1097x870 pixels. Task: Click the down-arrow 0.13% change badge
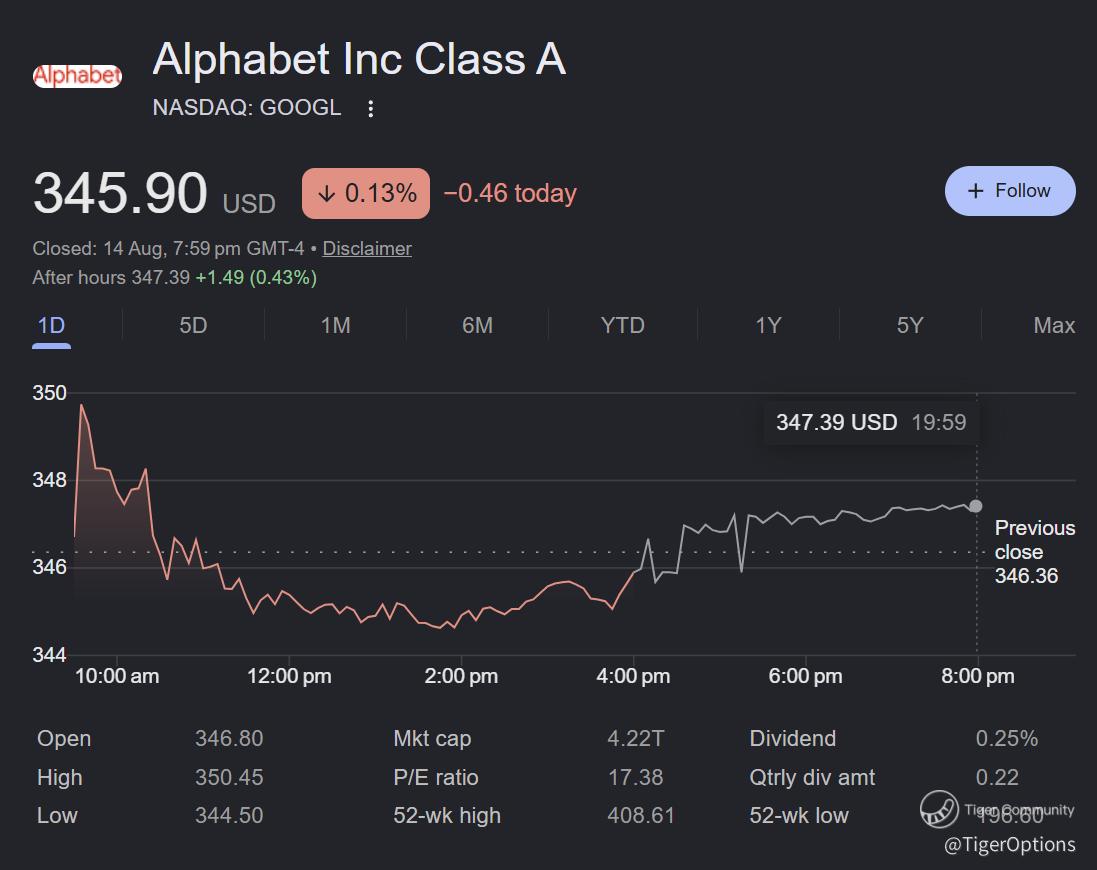click(366, 193)
